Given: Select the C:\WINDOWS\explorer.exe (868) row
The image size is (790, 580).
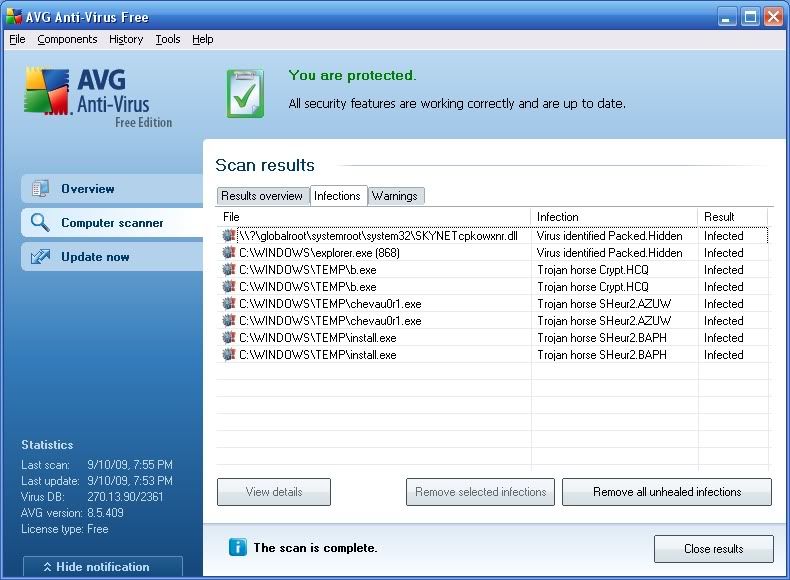Looking at the screenshot, I should pyautogui.click(x=492, y=253).
